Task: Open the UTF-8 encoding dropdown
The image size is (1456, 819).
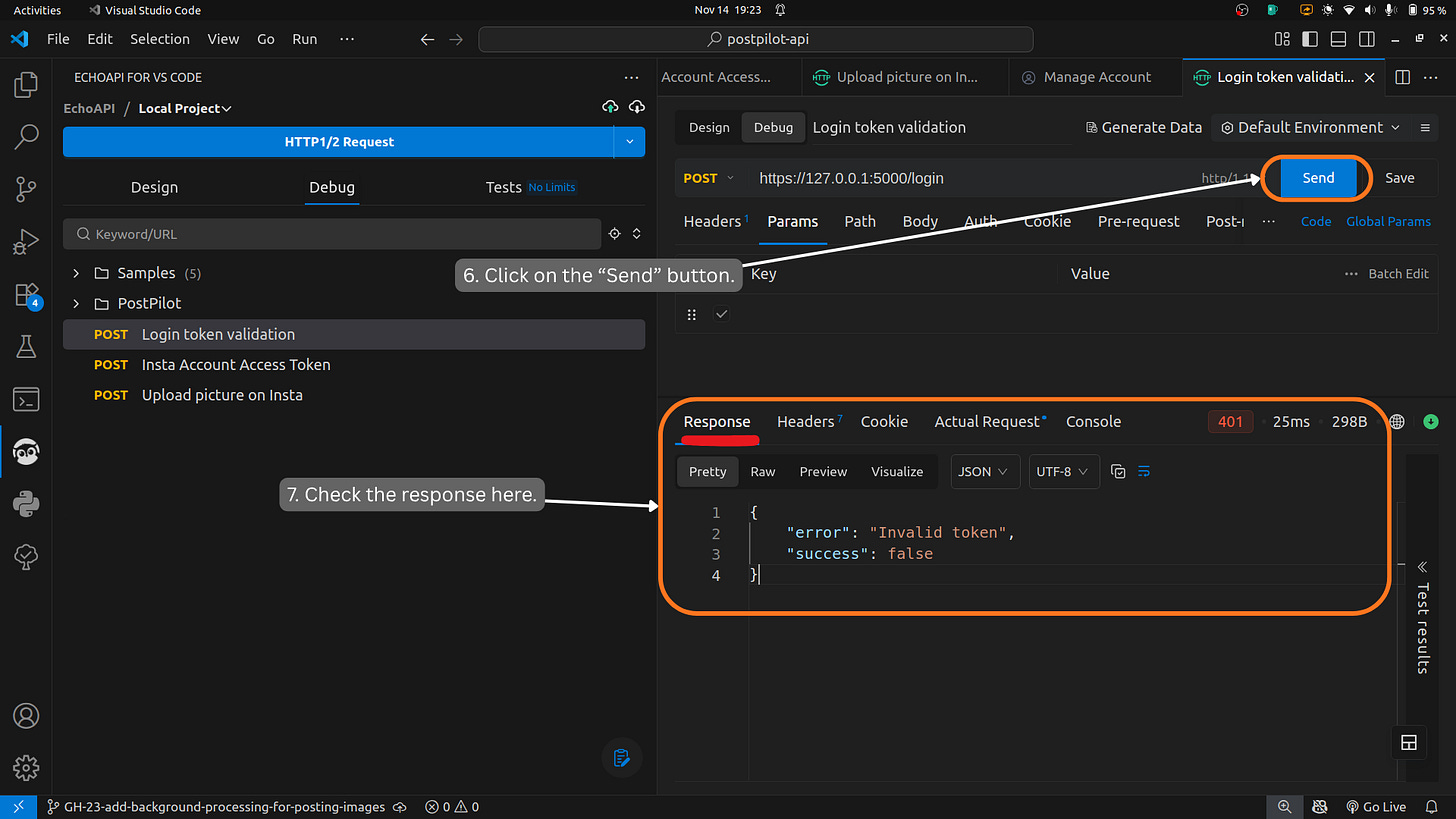Action: (1063, 471)
